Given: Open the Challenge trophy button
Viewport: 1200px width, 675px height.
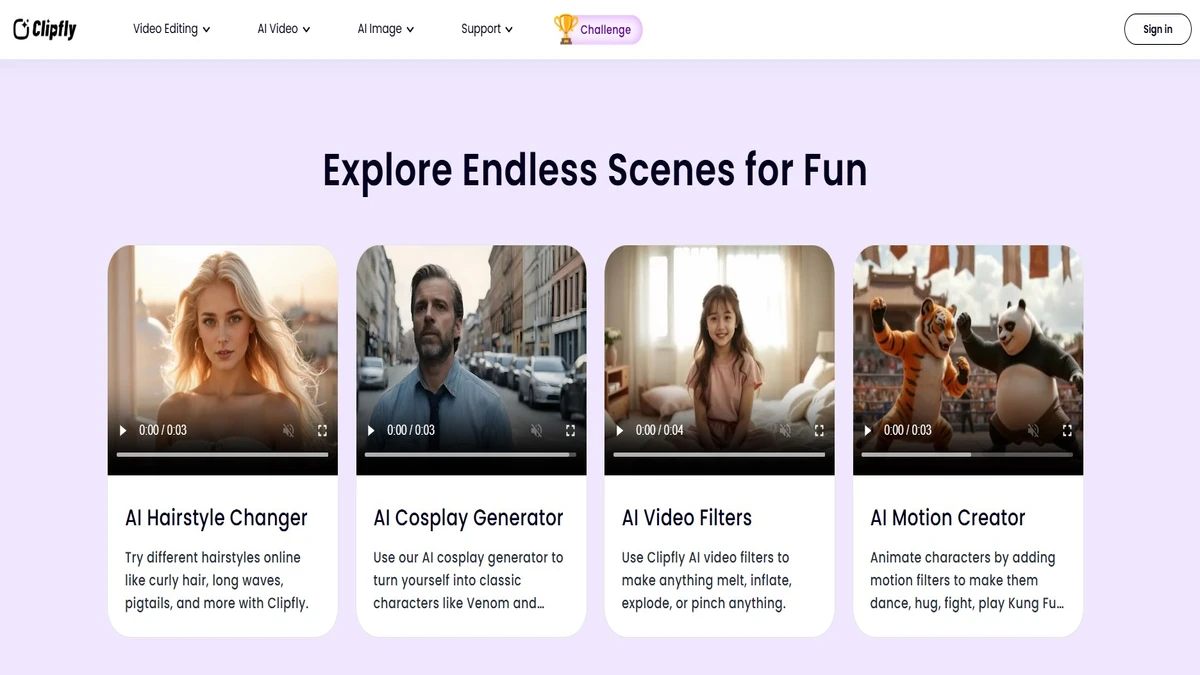Looking at the screenshot, I should pos(598,29).
